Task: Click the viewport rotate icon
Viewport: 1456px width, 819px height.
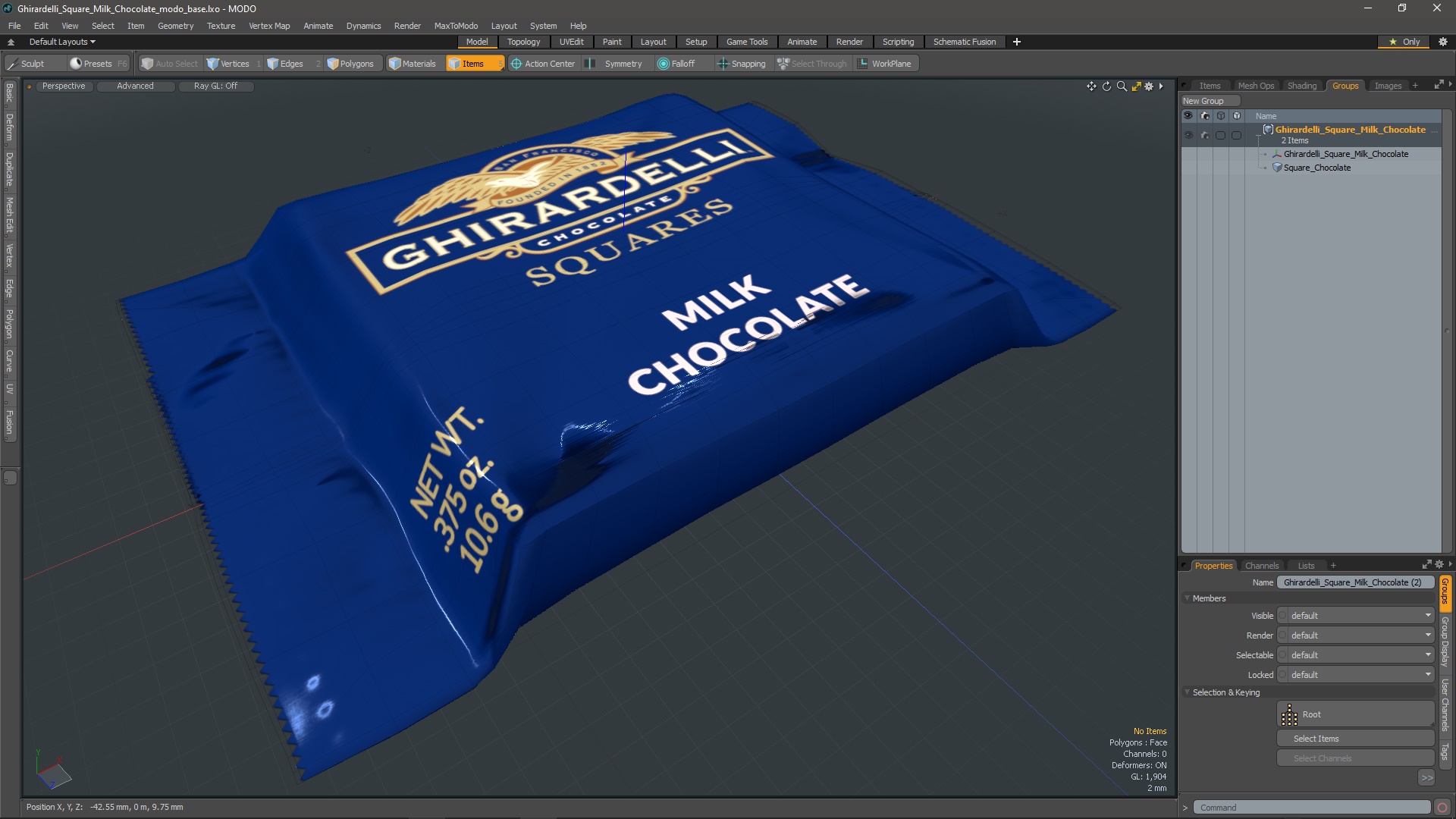Action: 1106,86
